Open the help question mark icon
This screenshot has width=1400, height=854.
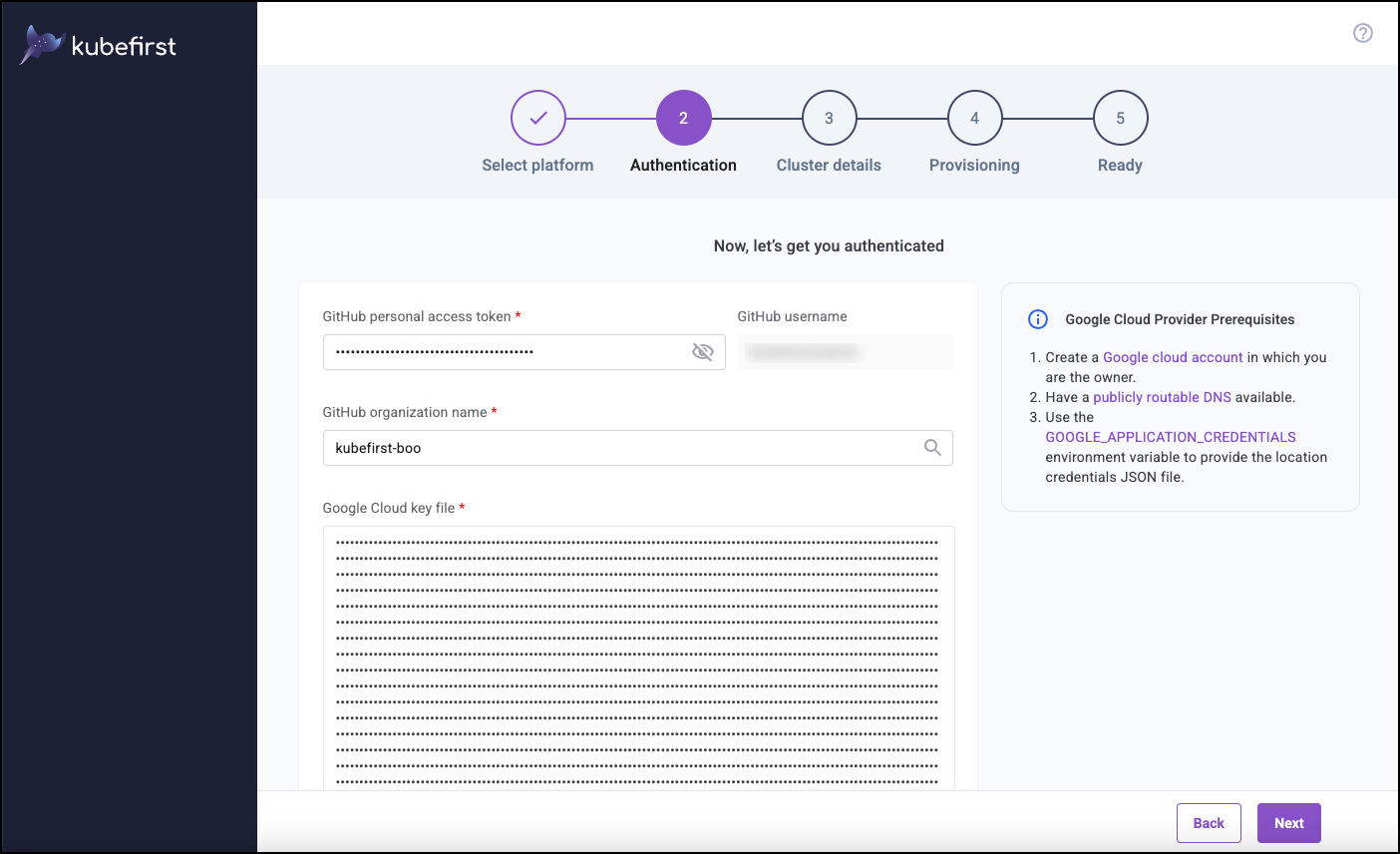point(1362,33)
